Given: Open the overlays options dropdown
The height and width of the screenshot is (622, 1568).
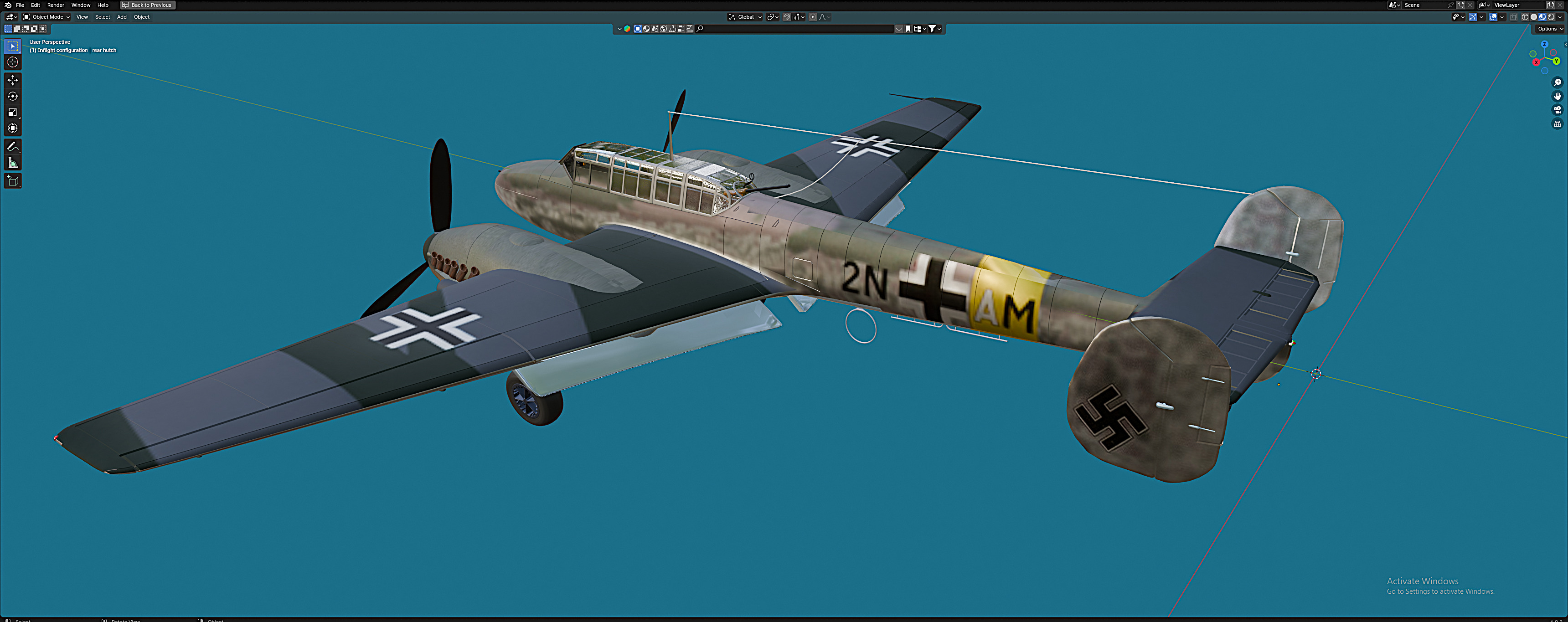Looking at the screenshot, I should tap(1502, 17).
